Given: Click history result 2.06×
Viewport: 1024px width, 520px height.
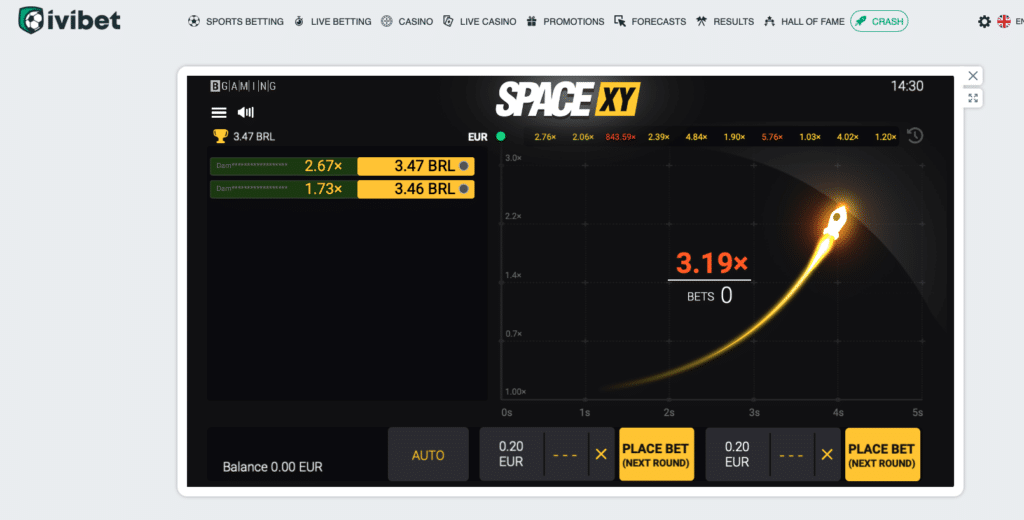Looking at the screenshot, I should [x=583, y=137].
